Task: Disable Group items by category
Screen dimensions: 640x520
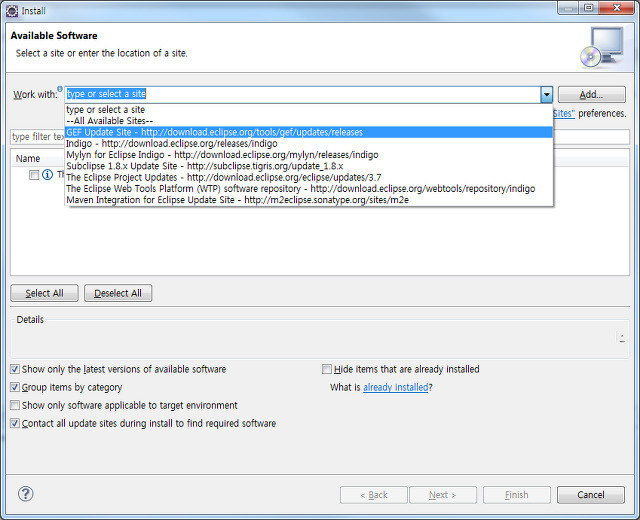Action: coord(15,387)
